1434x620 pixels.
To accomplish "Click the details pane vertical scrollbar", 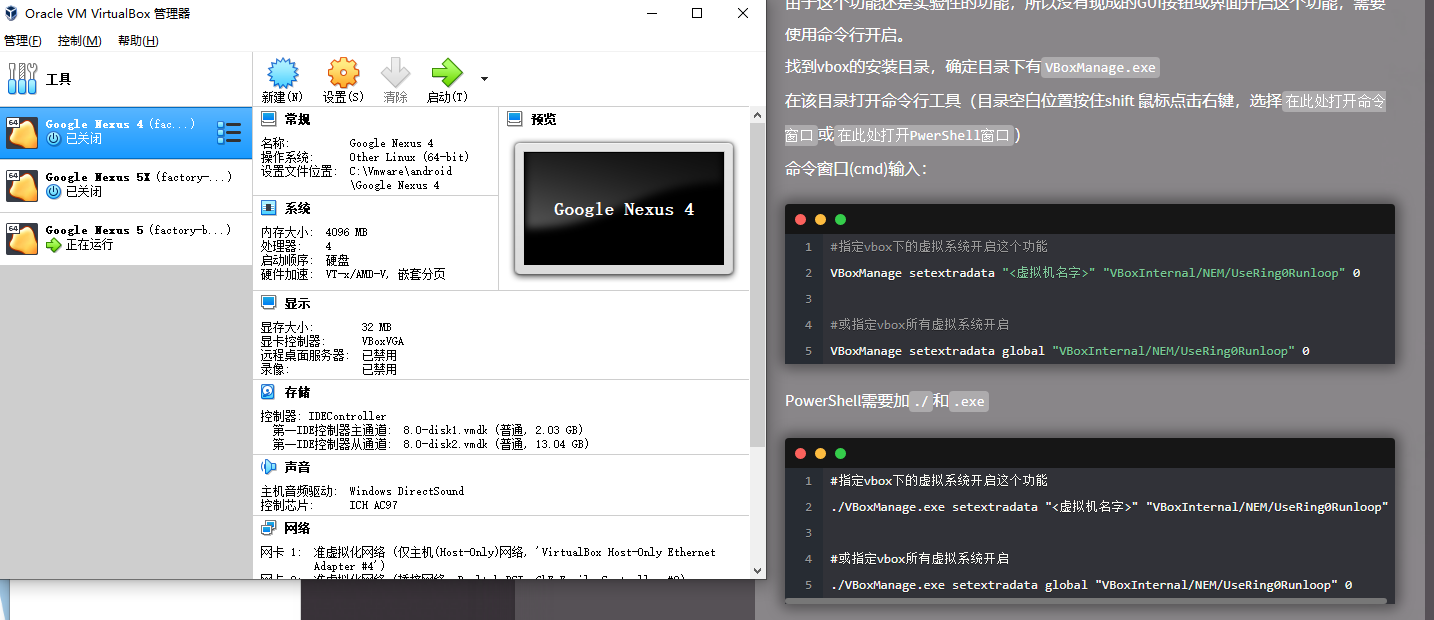I will point(758,285).
